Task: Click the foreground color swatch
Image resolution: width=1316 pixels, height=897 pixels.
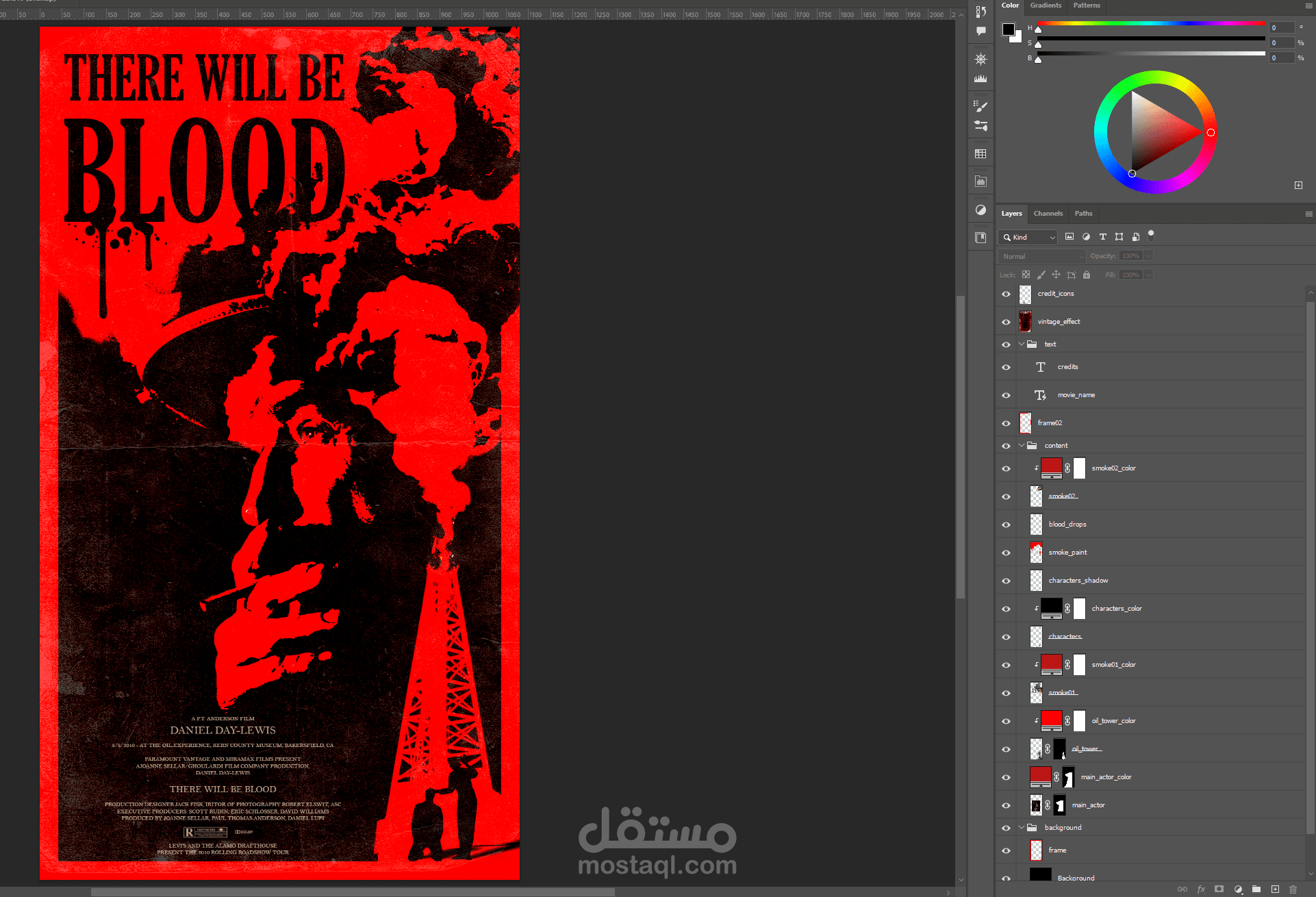Action: click(1009, 29)
